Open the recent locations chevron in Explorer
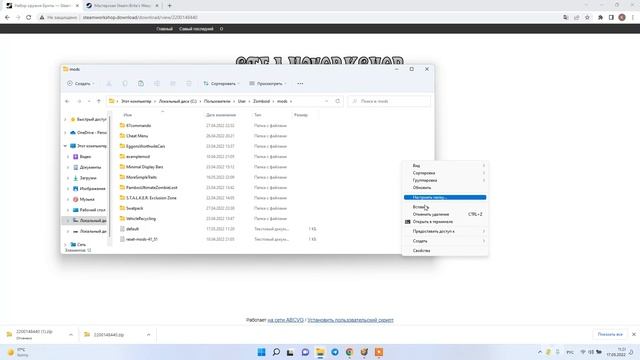The image size is (640, 360). click(x=89, y=101)
